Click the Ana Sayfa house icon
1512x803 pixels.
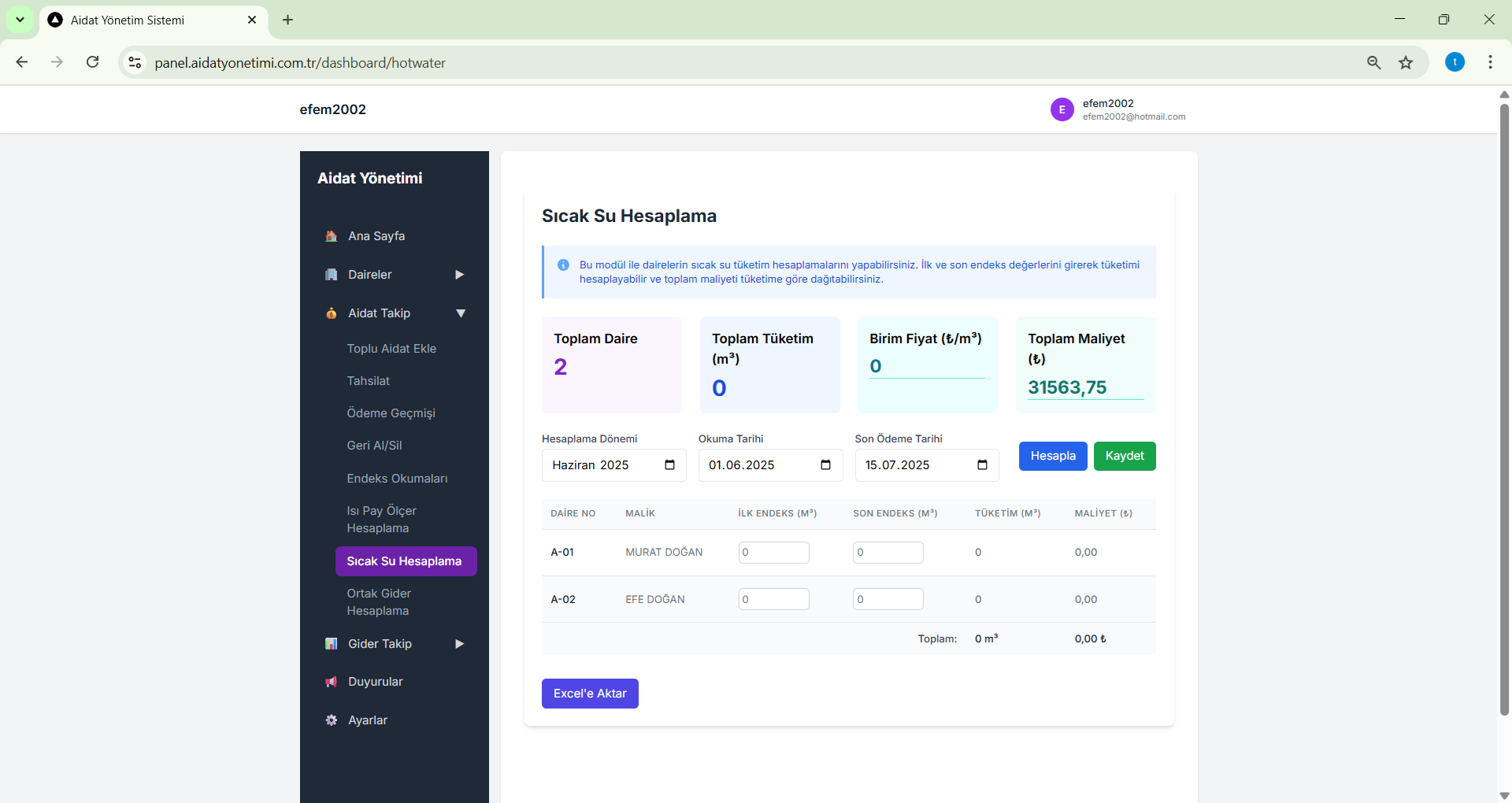[x=332, y=236]
